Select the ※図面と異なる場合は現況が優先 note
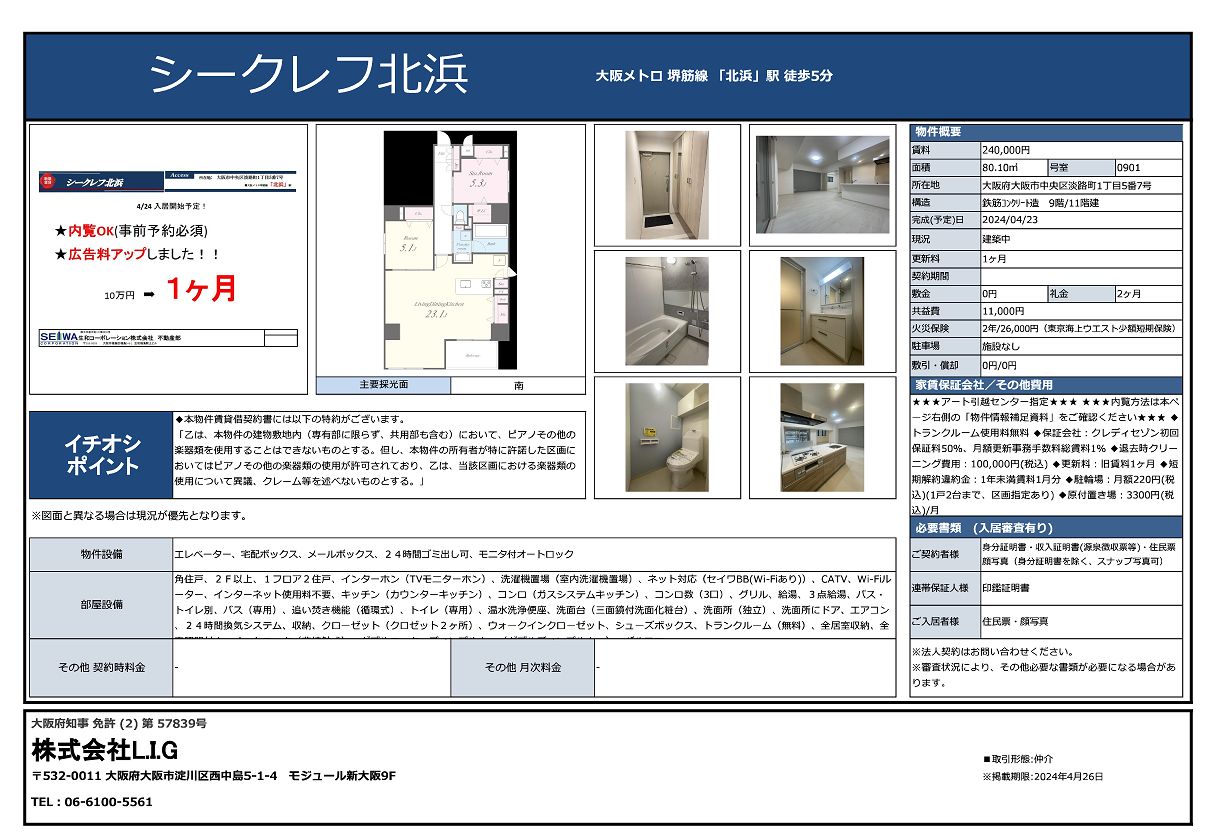Image resolution: width=1213 pixels, height=836 pixels. (x=139, y=516)
